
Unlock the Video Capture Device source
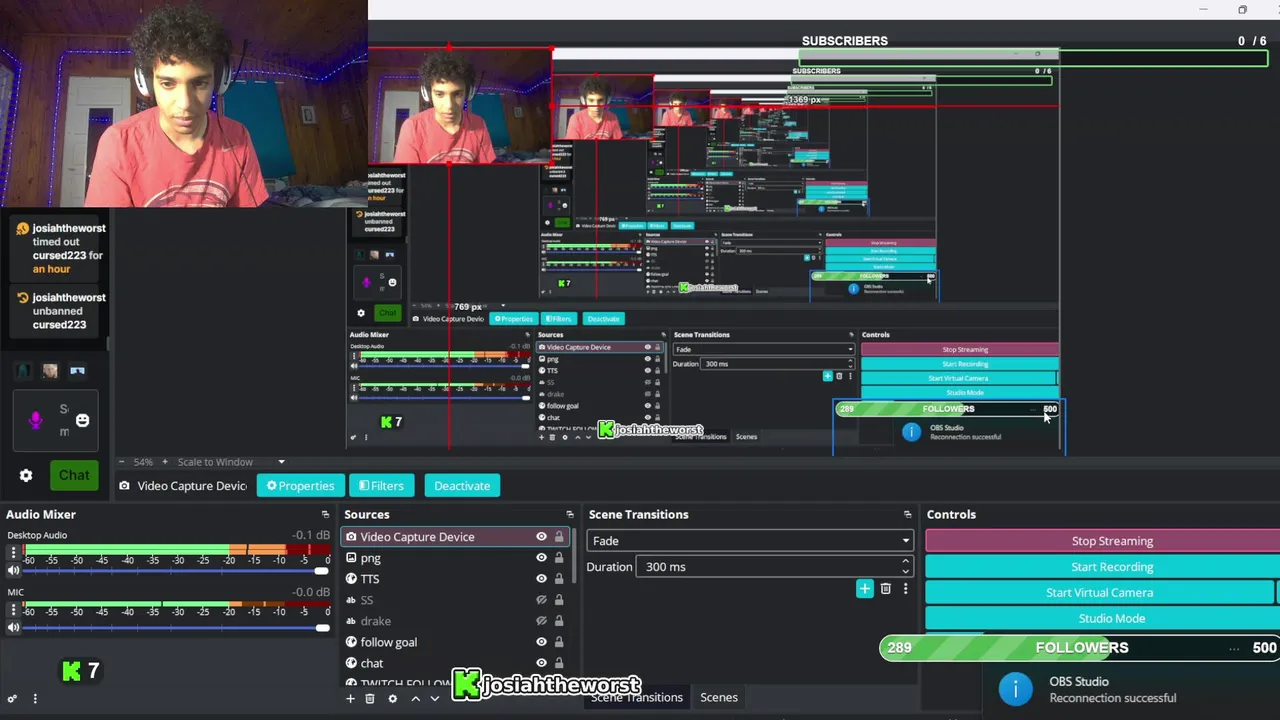point(559,537)
